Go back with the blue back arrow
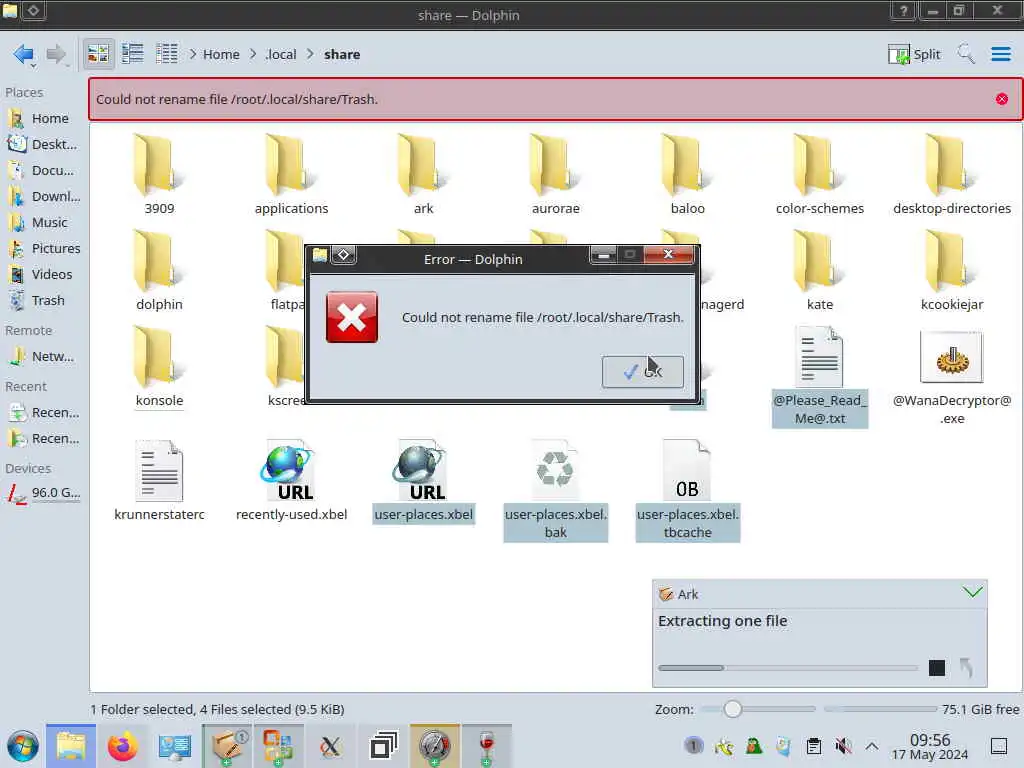 pos(24,54)
